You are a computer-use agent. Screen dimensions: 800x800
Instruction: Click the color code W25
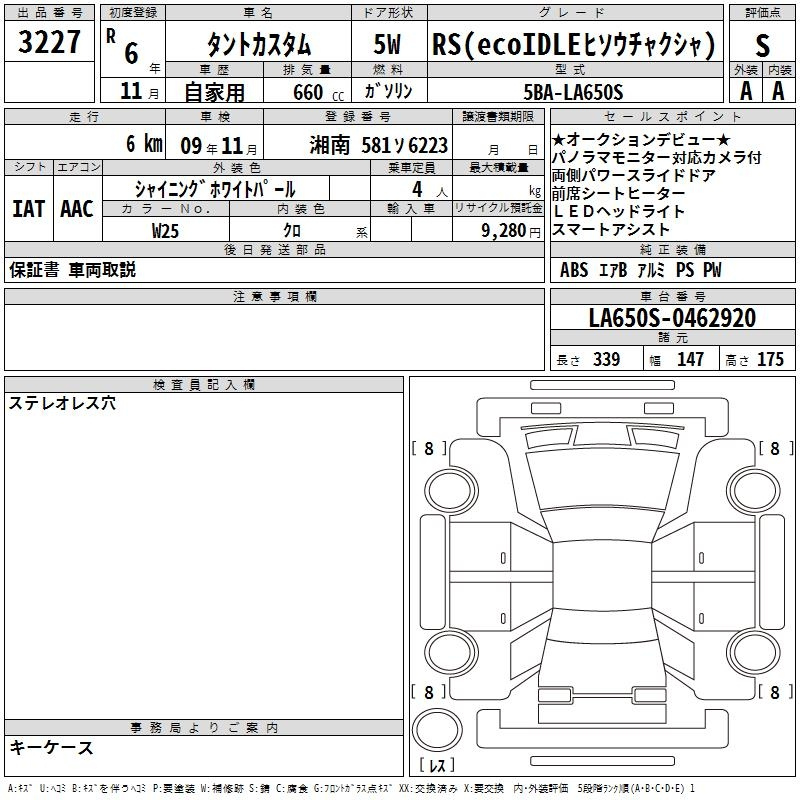(166, 229)
